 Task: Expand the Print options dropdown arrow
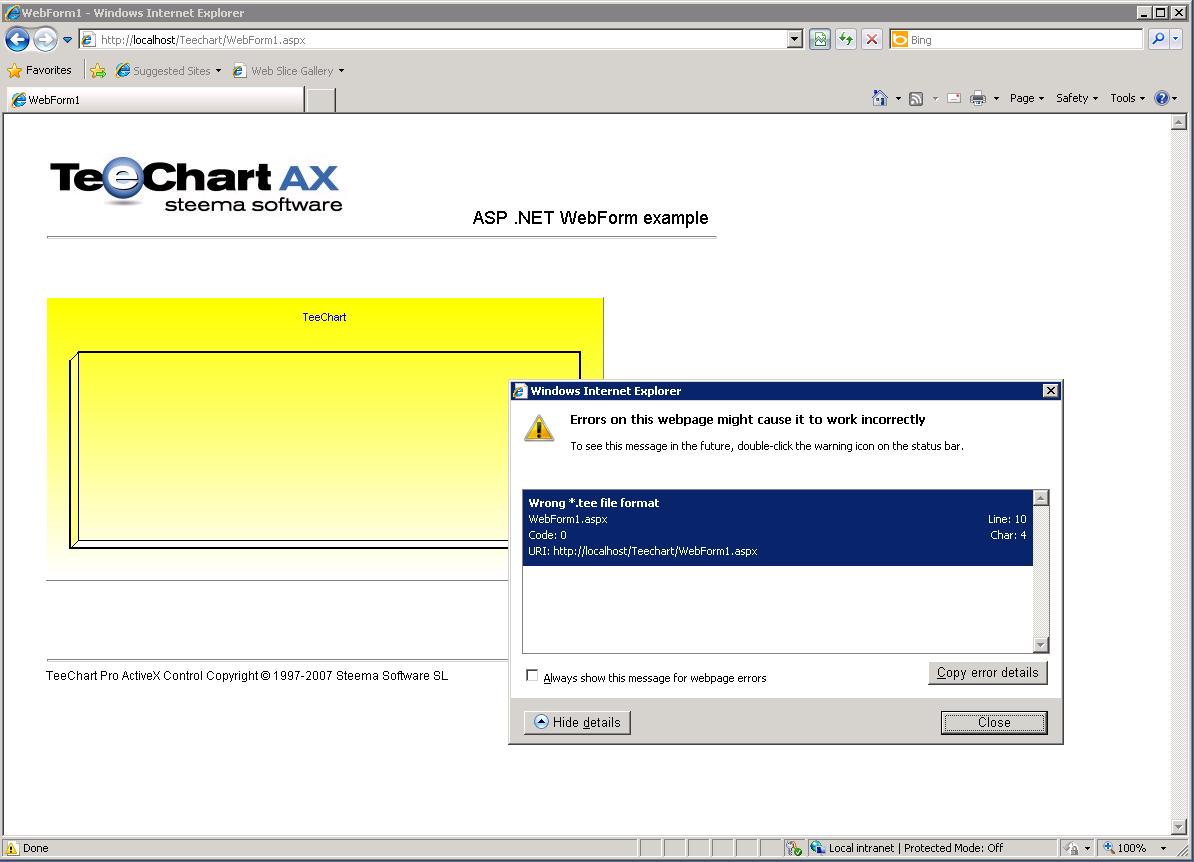[x=996, y=98]
